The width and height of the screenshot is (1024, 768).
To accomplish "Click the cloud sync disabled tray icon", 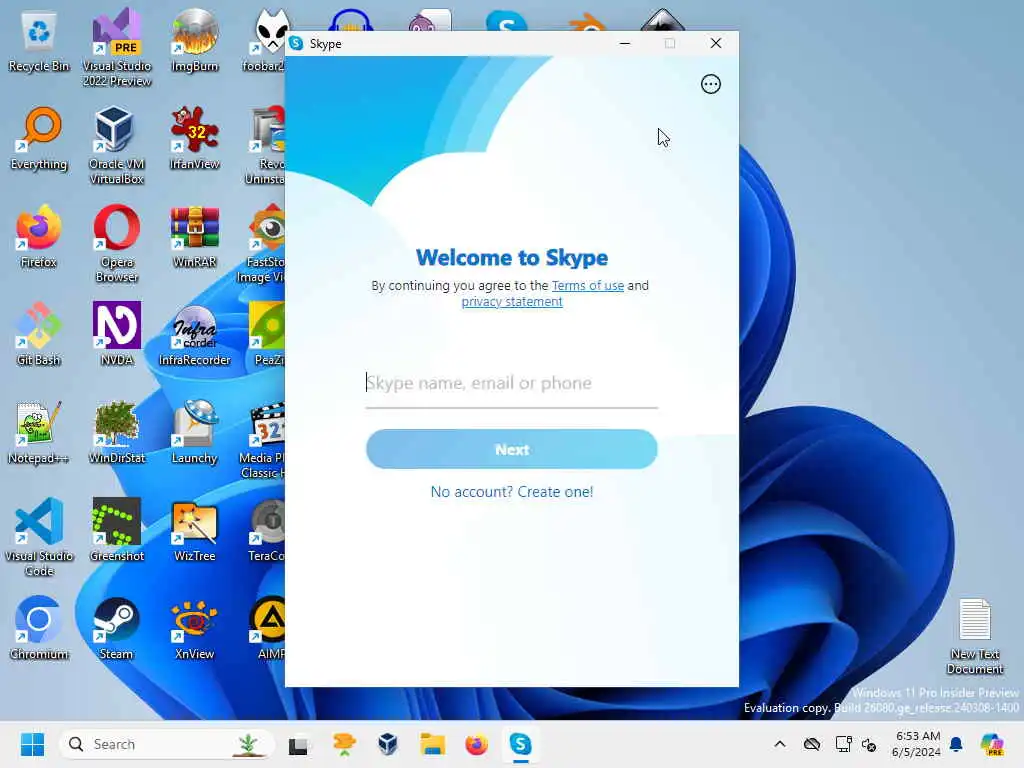I will 812,744.
